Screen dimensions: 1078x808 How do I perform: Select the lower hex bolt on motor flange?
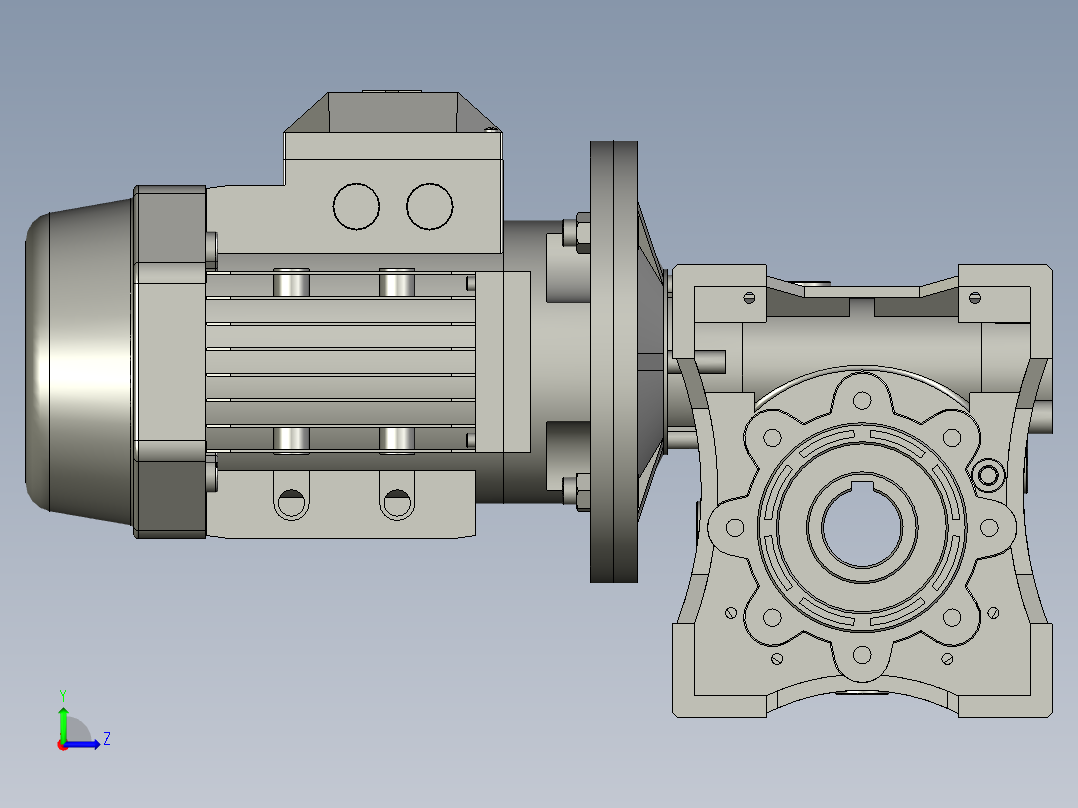coord(578,491)
